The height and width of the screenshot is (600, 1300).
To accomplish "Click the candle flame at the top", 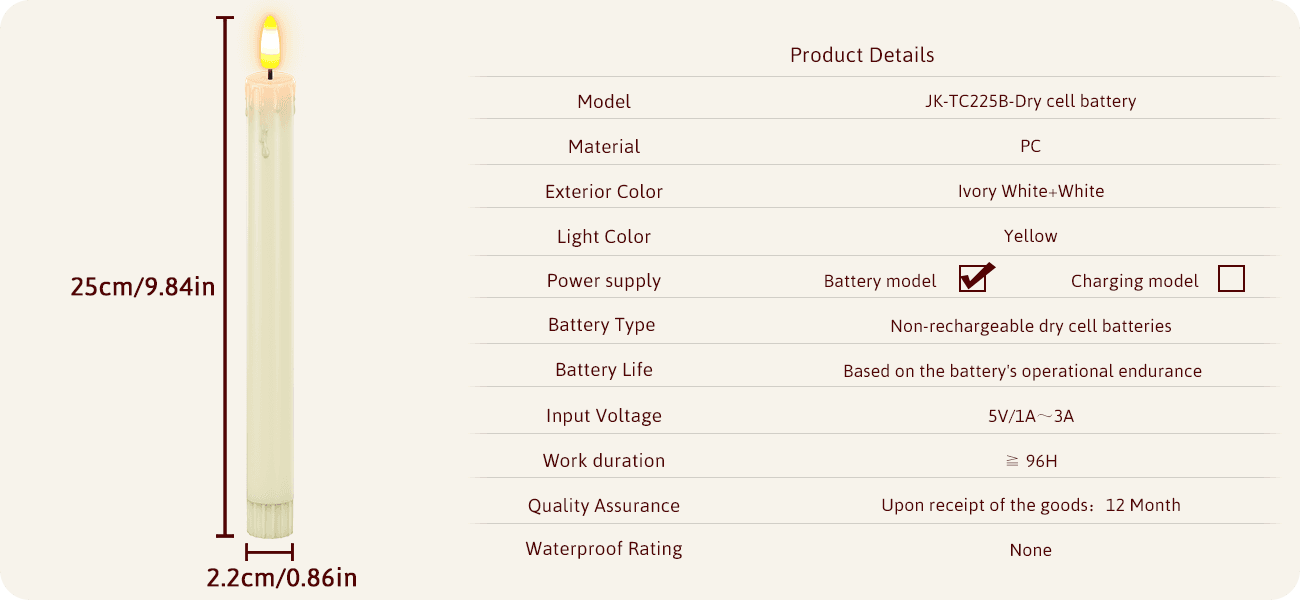I will [270, 42].
